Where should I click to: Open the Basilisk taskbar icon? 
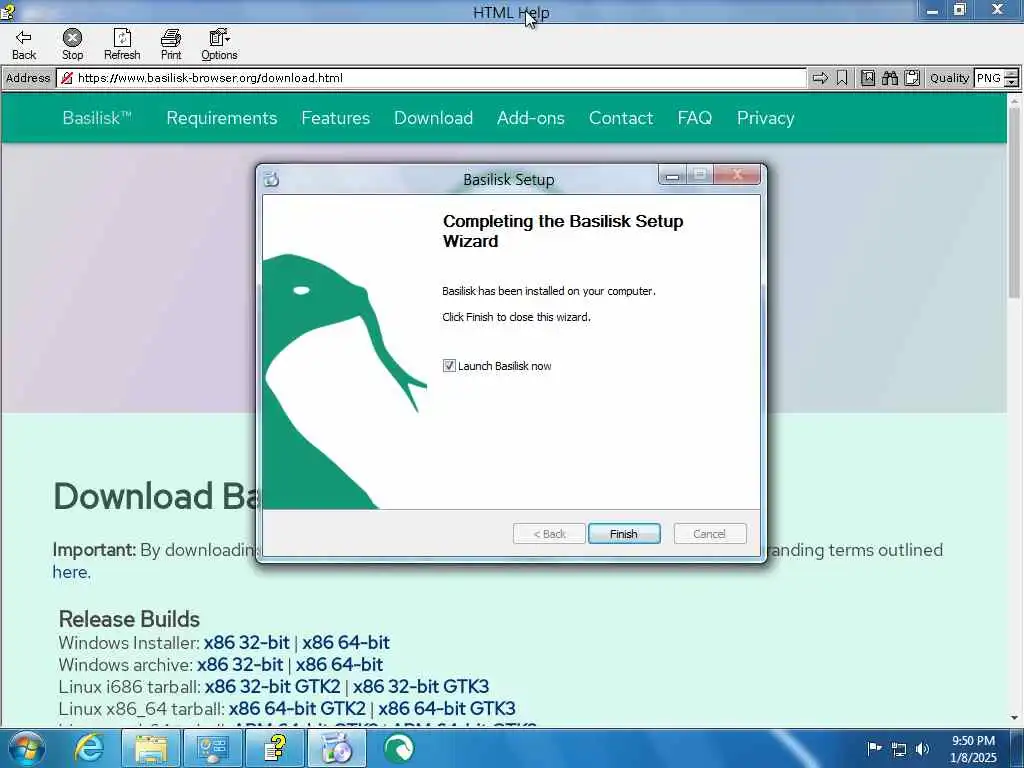coord(399,748)
